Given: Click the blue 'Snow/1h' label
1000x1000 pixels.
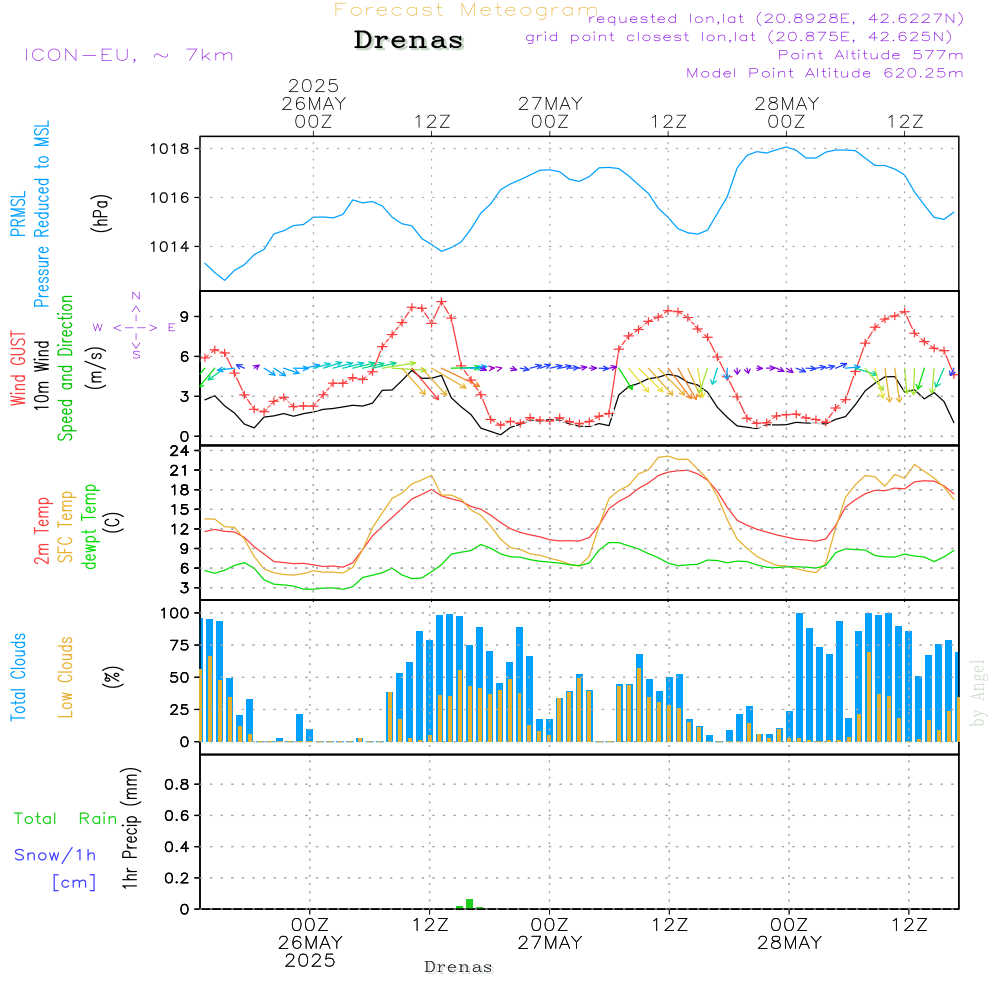Looking at the screenshot, I should pyautogui.click(x=55, y=855).
